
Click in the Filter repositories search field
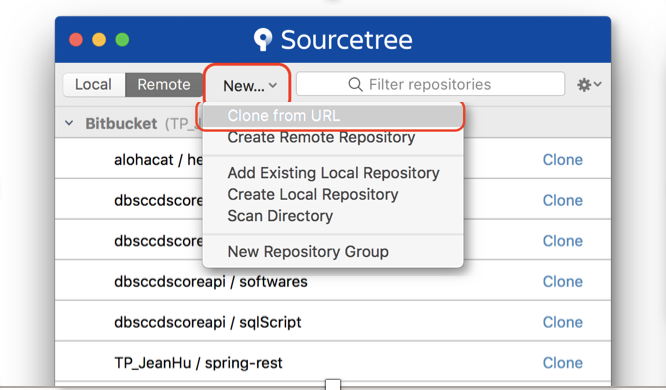point(430,84)
